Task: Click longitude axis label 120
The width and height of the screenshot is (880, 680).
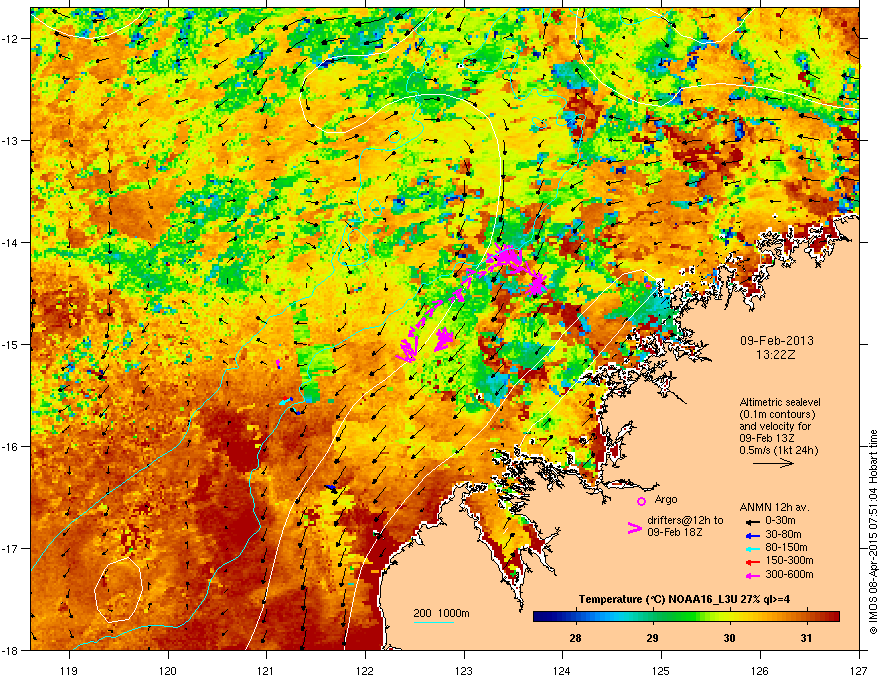Action: point(168,670)
